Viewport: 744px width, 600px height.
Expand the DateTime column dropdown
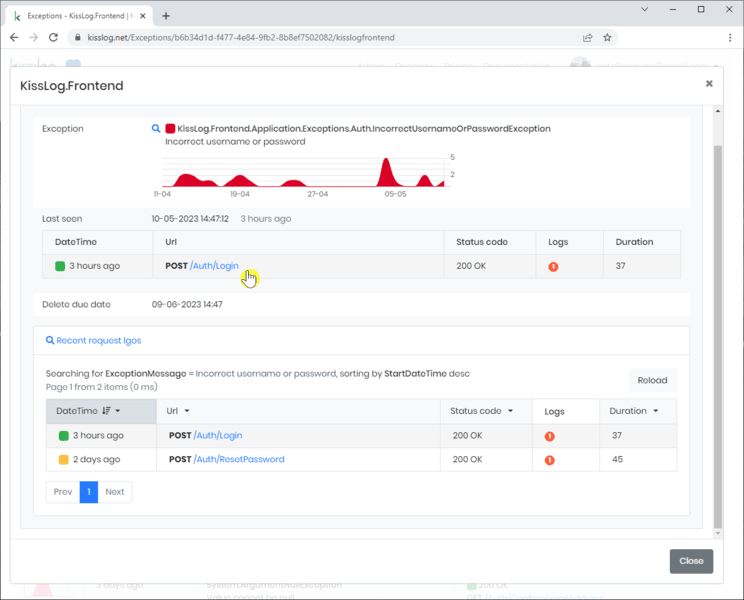pyautogui.click(x=118, y=411)
